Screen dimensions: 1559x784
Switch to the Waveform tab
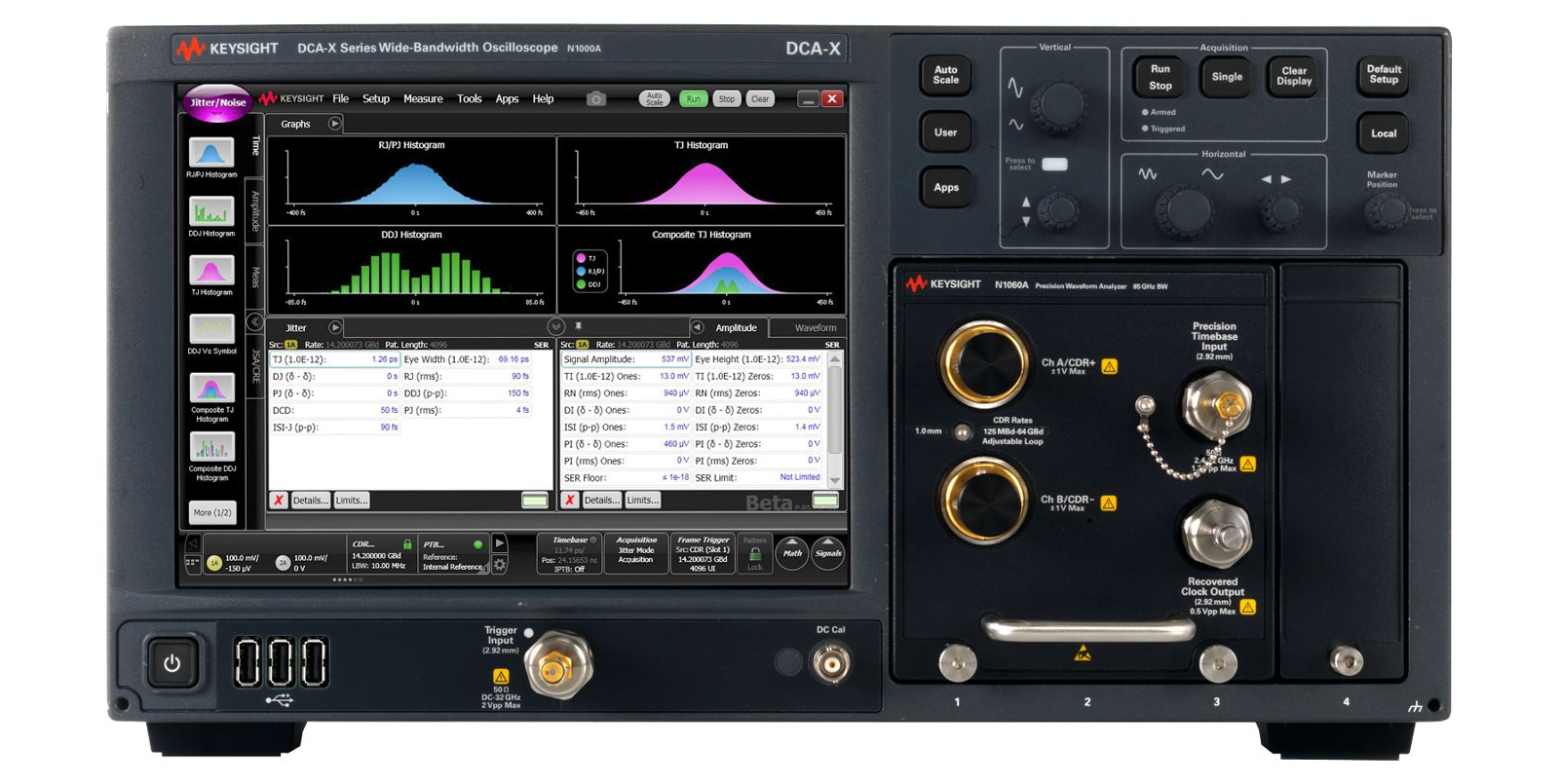pos(815,328)
